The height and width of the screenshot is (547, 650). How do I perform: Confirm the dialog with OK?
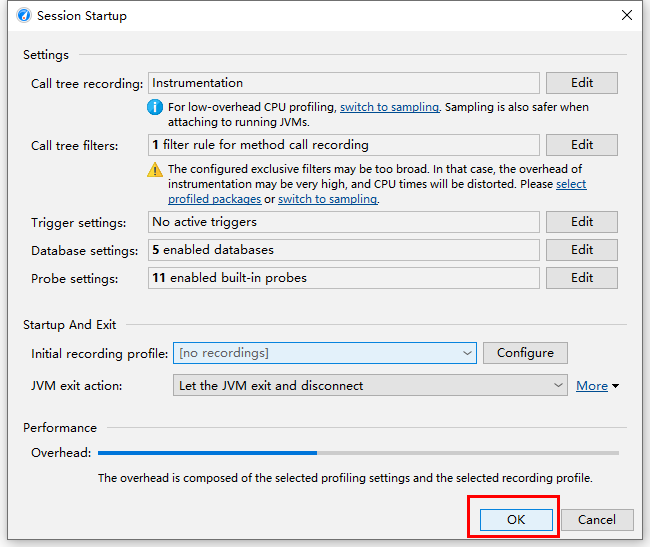tap(516, 520)
